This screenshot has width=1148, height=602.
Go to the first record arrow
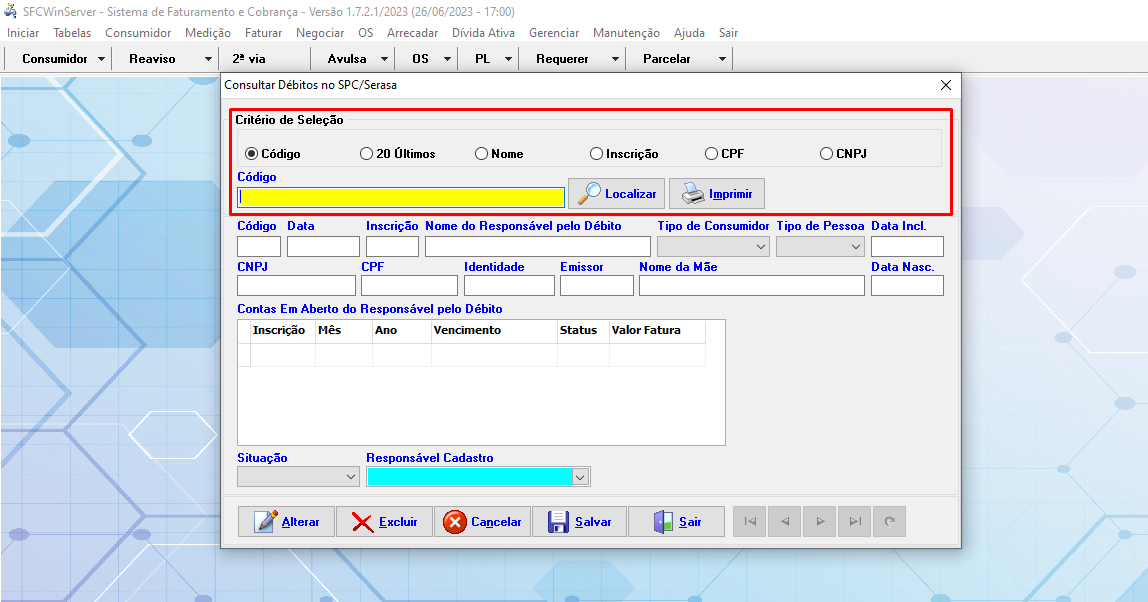coord(750,522)
